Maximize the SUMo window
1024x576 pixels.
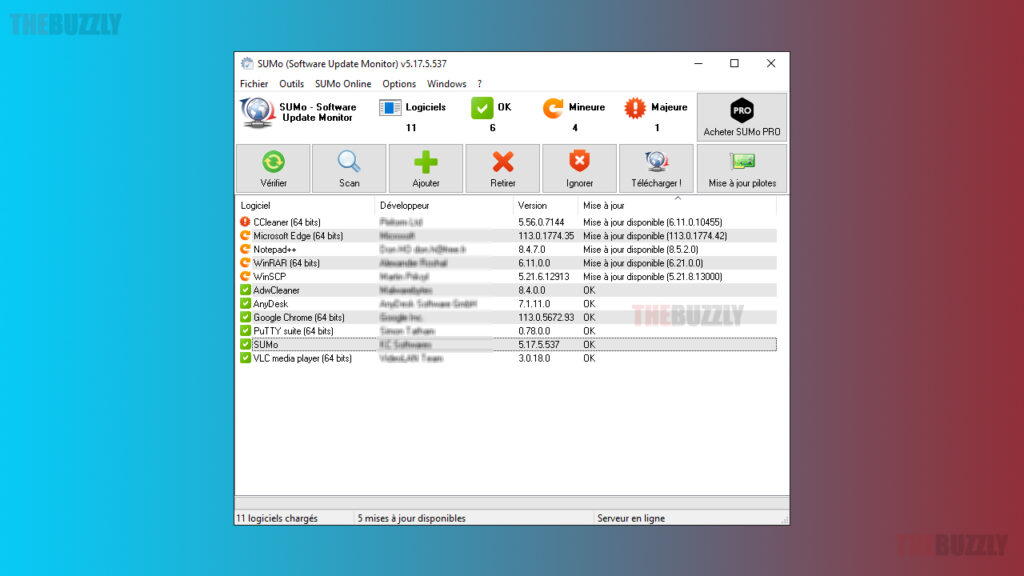click(734, 63)
